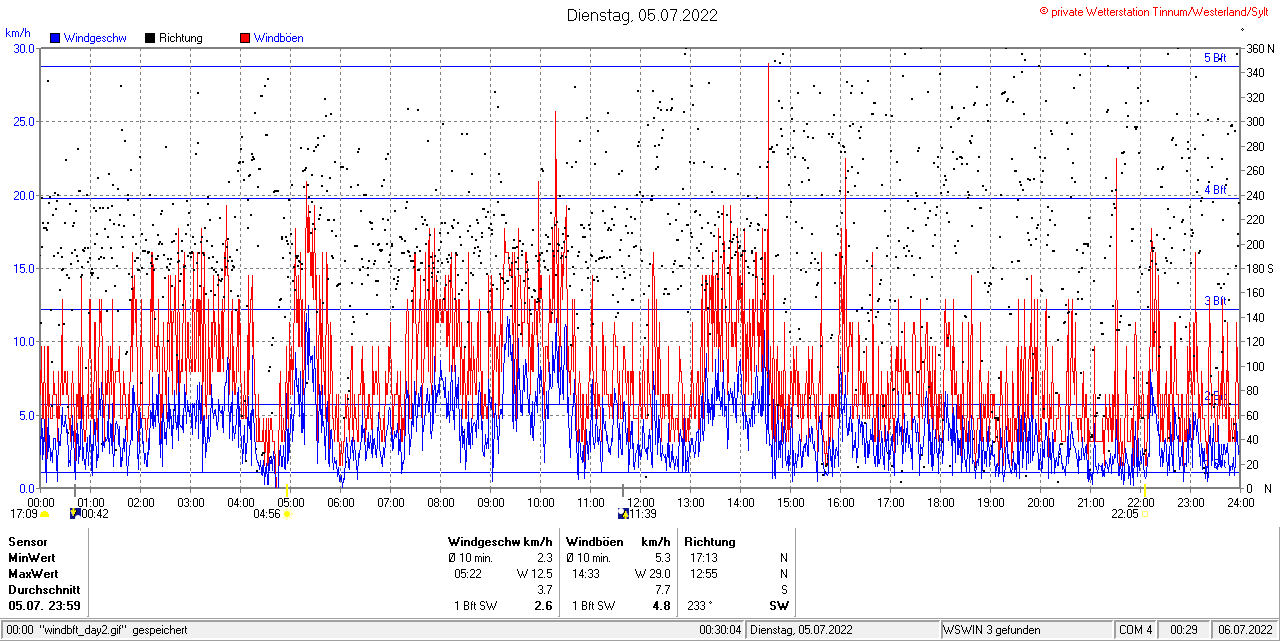The image size is (1280, 641).
Task: Select the Windböen legend label at top
Action: point(279,38)
